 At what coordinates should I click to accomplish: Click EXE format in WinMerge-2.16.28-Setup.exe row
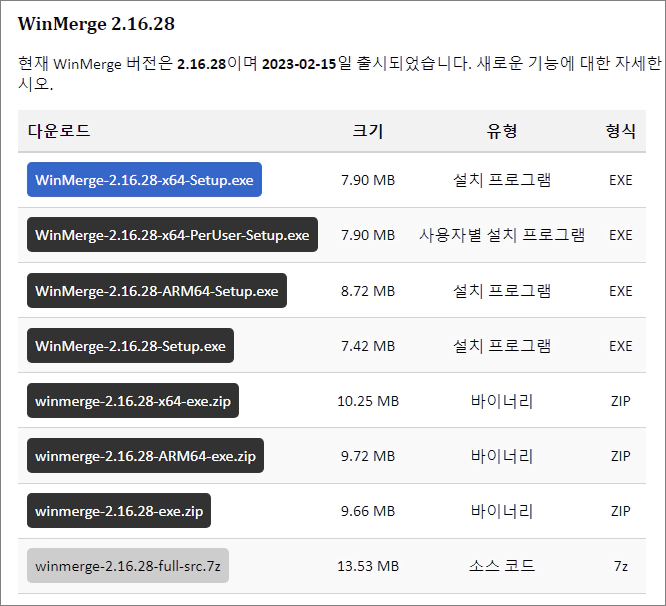point(621,346)
